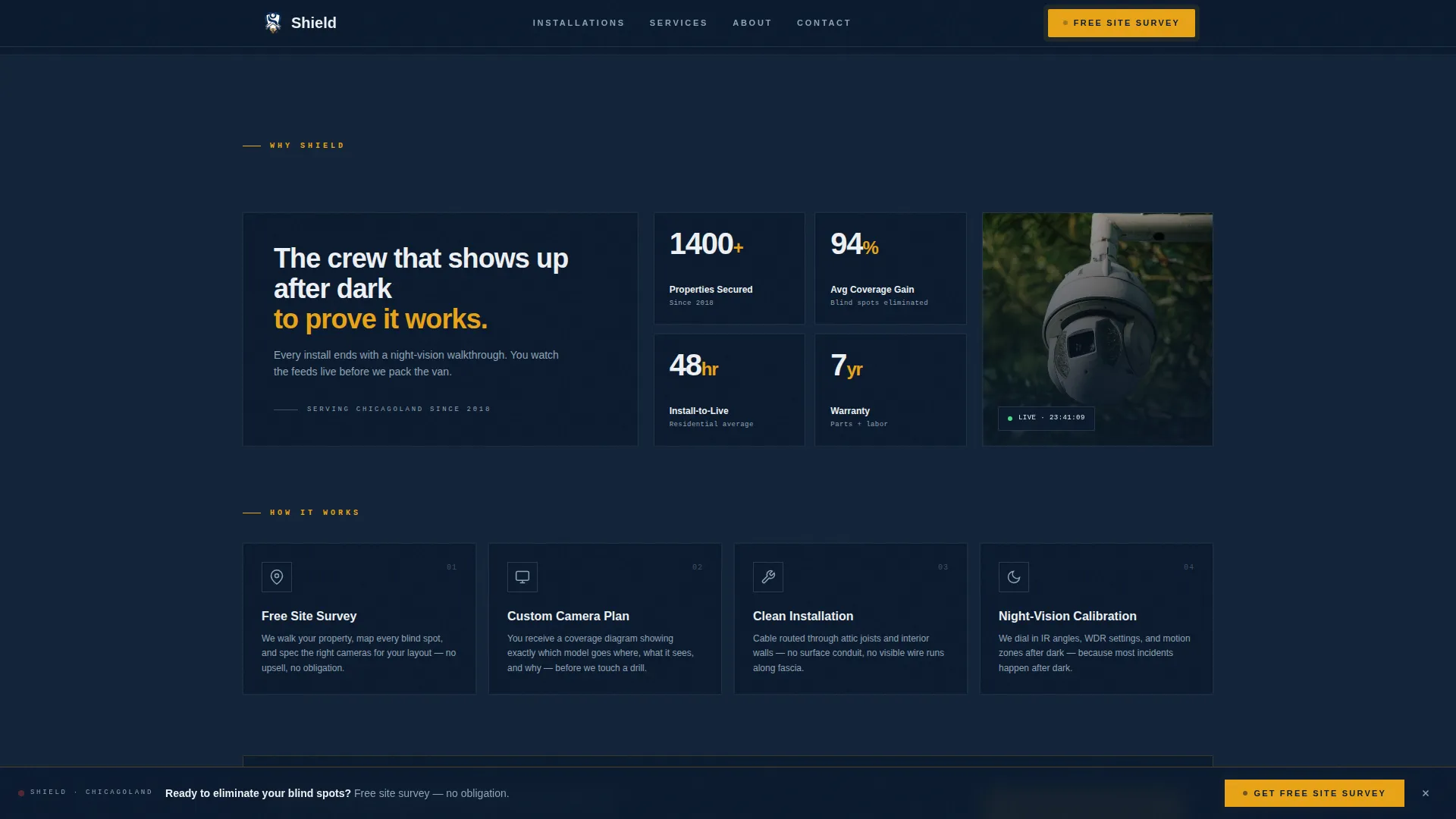The width and height of the screenshot is (1456, 819).
Task: Click the step number 04 label
Action: point(1189,567)
